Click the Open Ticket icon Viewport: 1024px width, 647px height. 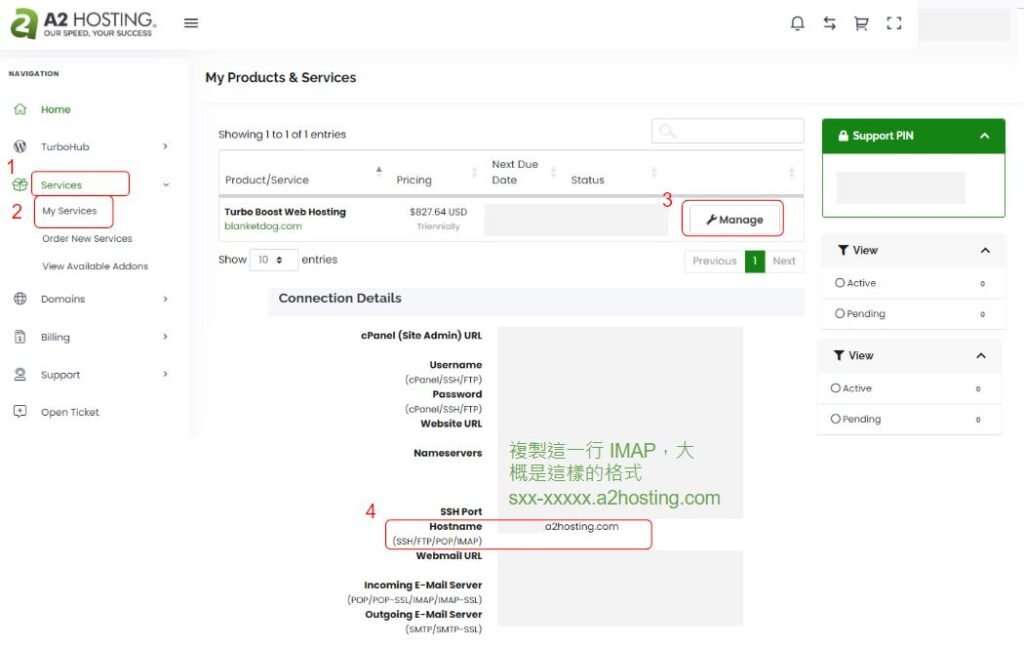[20, 411]
